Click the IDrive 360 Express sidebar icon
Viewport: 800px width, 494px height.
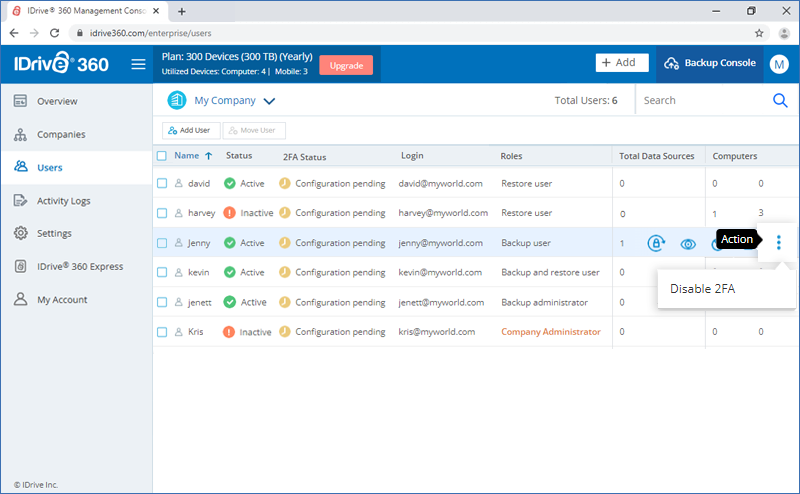[x=20, y=266]
